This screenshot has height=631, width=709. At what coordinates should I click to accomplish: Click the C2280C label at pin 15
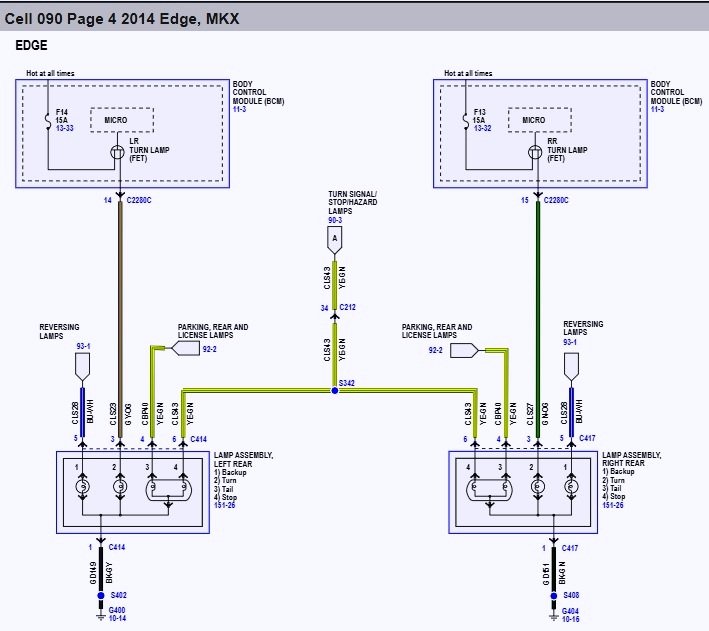coord(556,200)
